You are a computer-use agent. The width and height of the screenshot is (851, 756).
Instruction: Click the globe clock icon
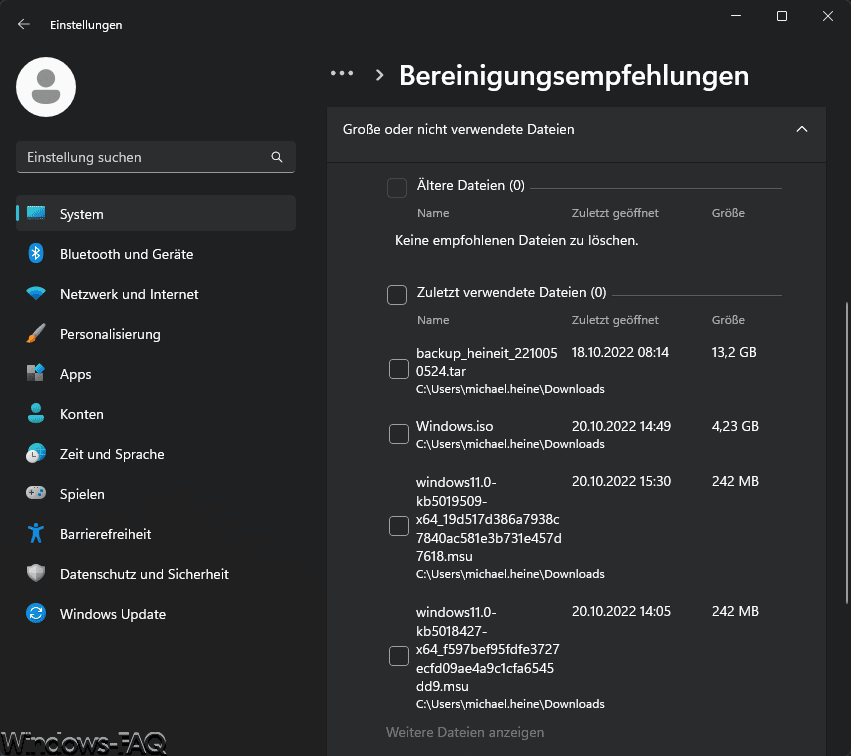coord(36,454)
